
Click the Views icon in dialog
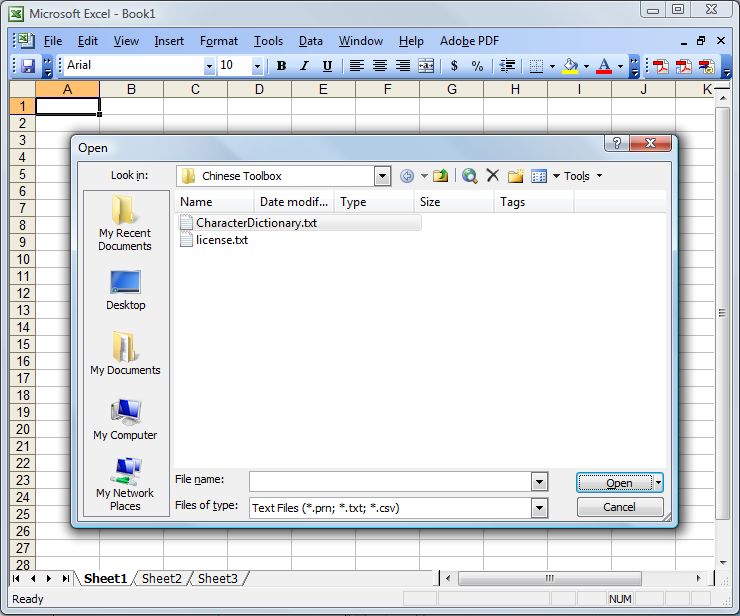click(539, 176)
